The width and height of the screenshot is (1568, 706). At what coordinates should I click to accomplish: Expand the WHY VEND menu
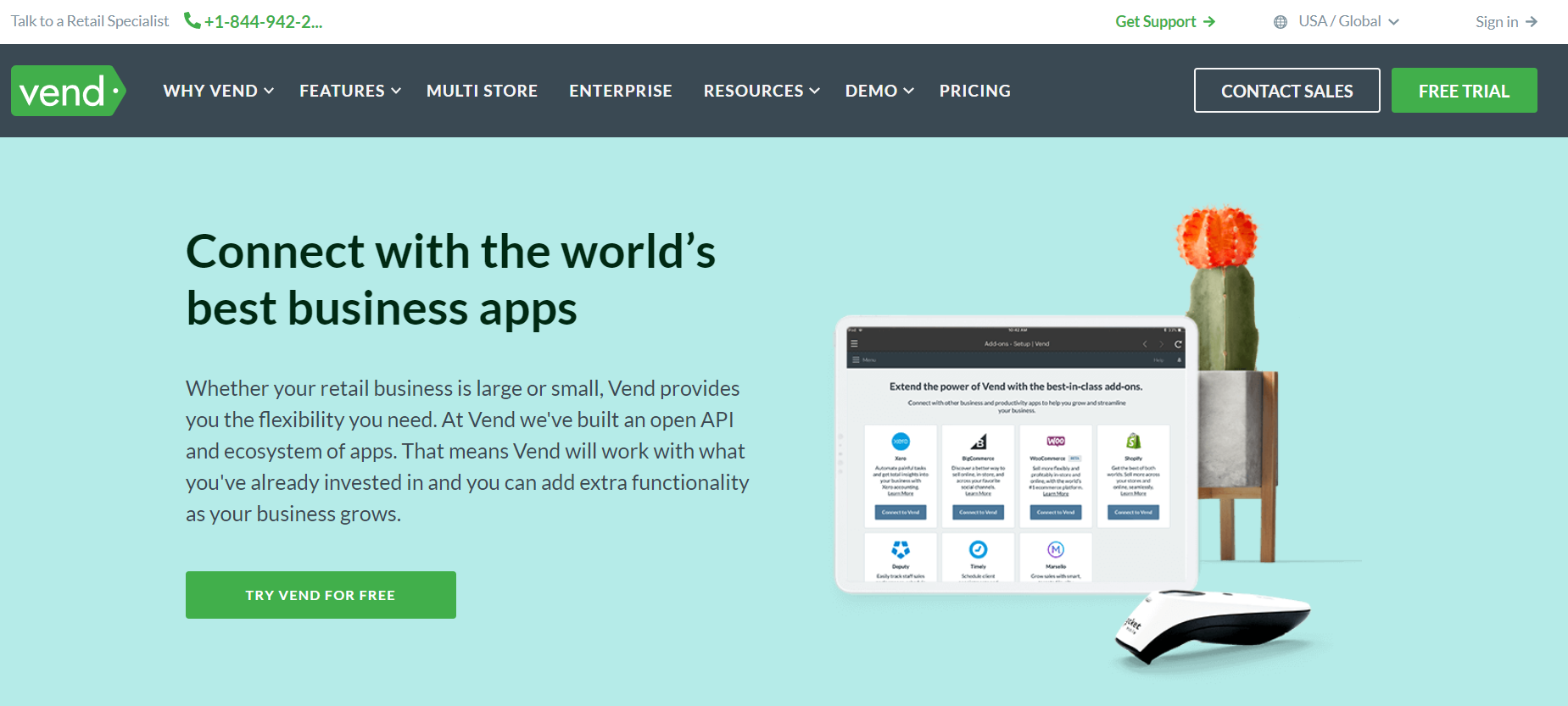pyautogui.click(x=219, y=91)
